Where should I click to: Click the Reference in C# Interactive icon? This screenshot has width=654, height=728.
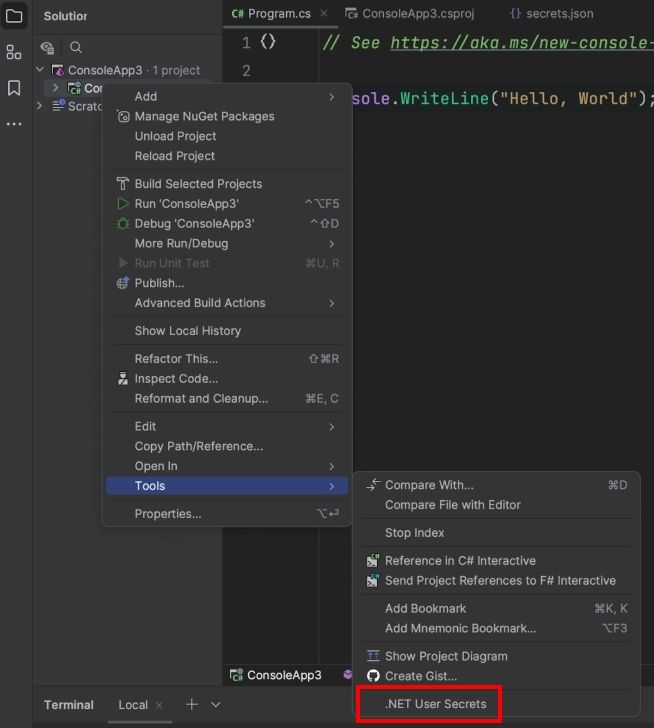click(x=373, y=560)
